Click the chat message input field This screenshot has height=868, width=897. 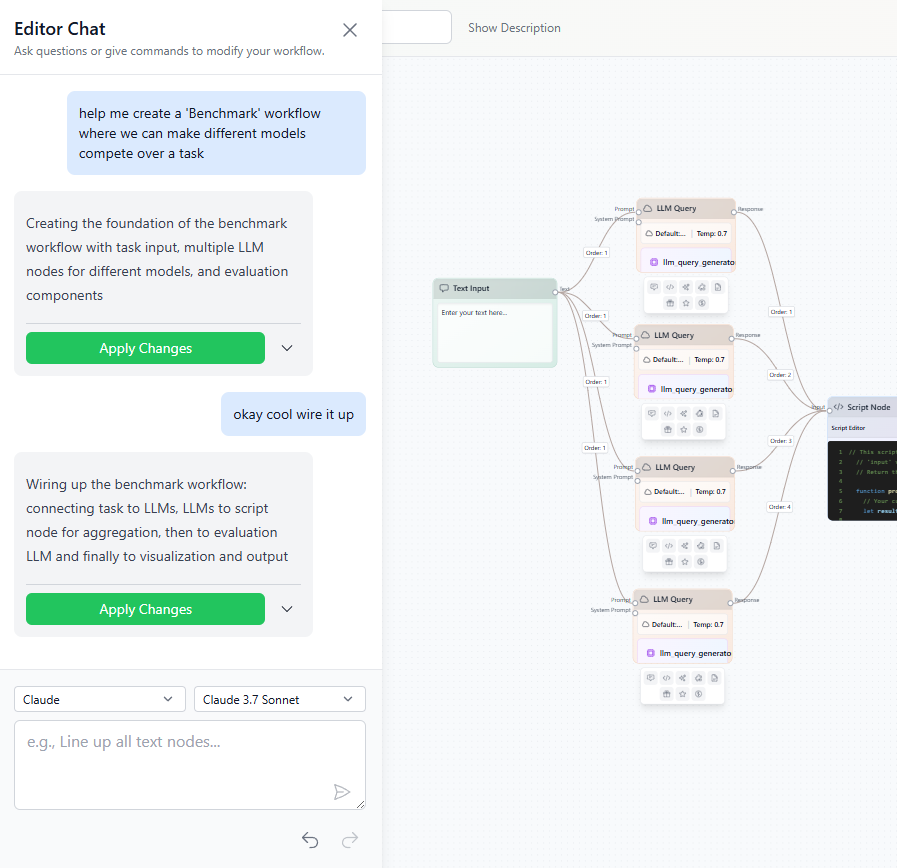[190, 760]
